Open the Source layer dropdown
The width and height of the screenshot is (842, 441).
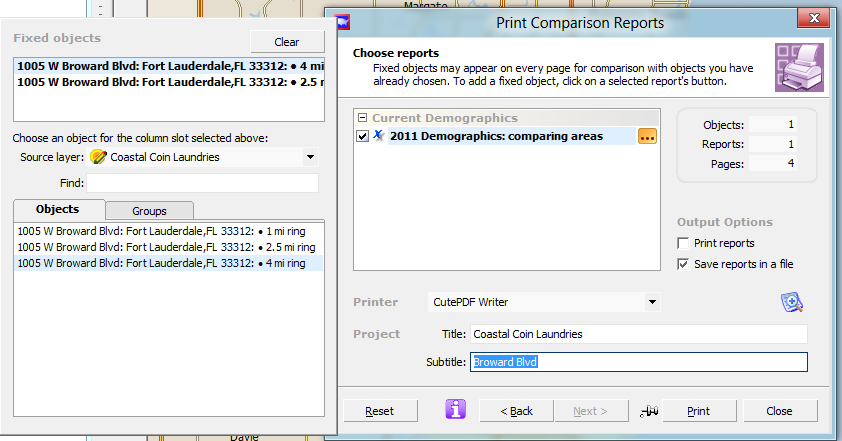310,157
